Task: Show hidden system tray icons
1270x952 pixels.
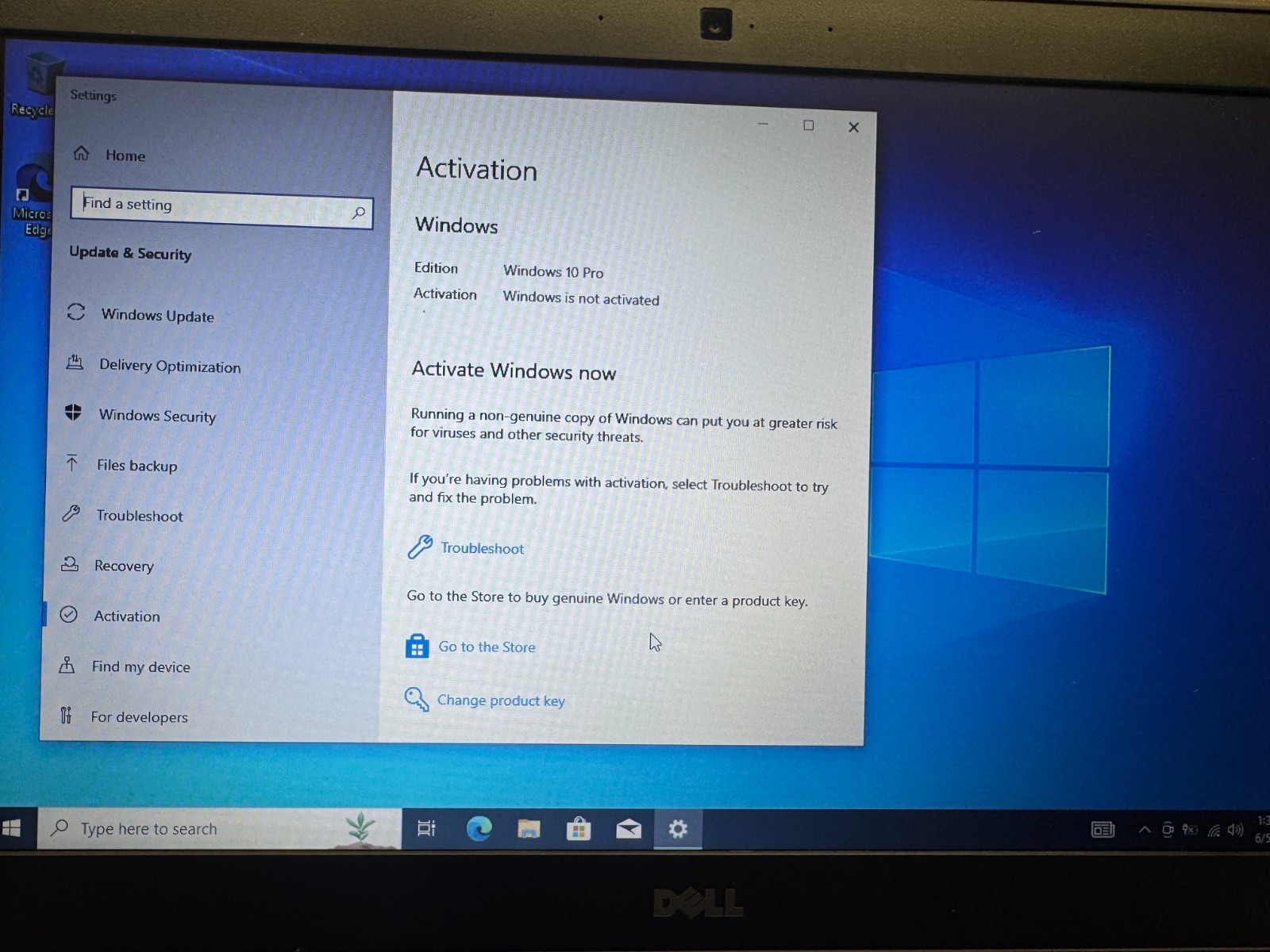Action: click(1145, 830)
